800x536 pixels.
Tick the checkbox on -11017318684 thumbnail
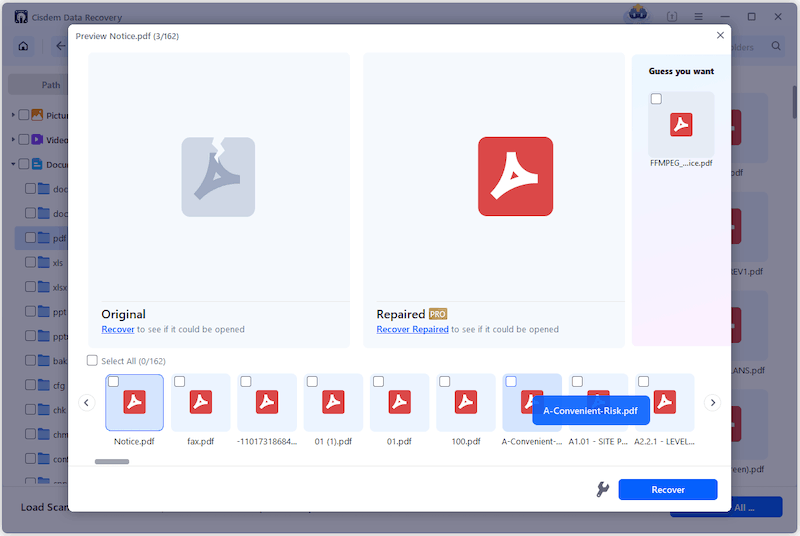tap(246, 381)
